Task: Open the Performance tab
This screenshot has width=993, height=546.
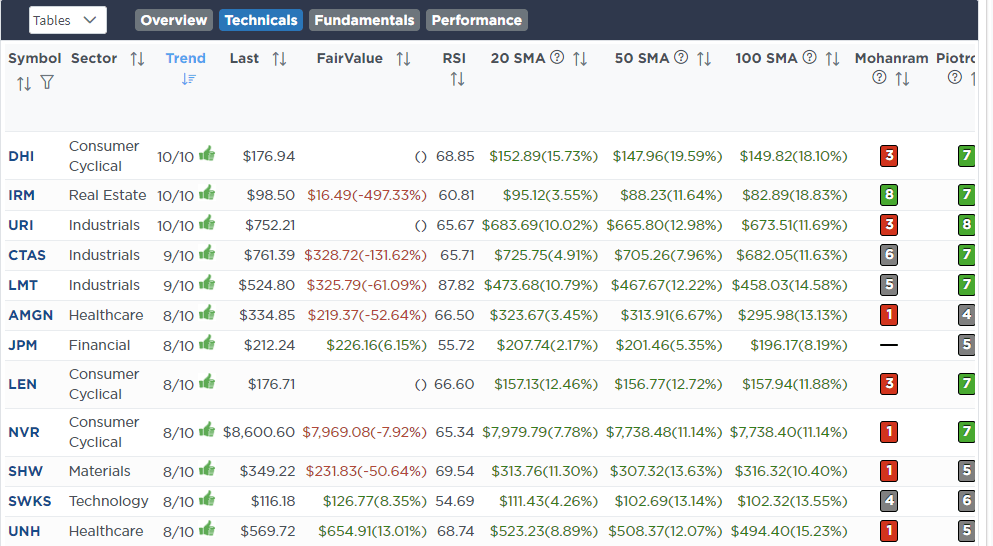Action: [476, 20]
